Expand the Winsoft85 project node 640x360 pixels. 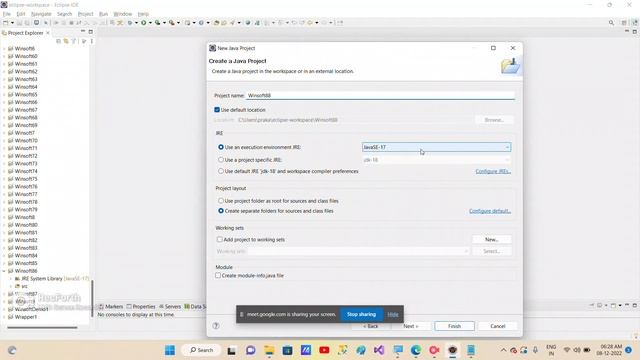(4, 263)
